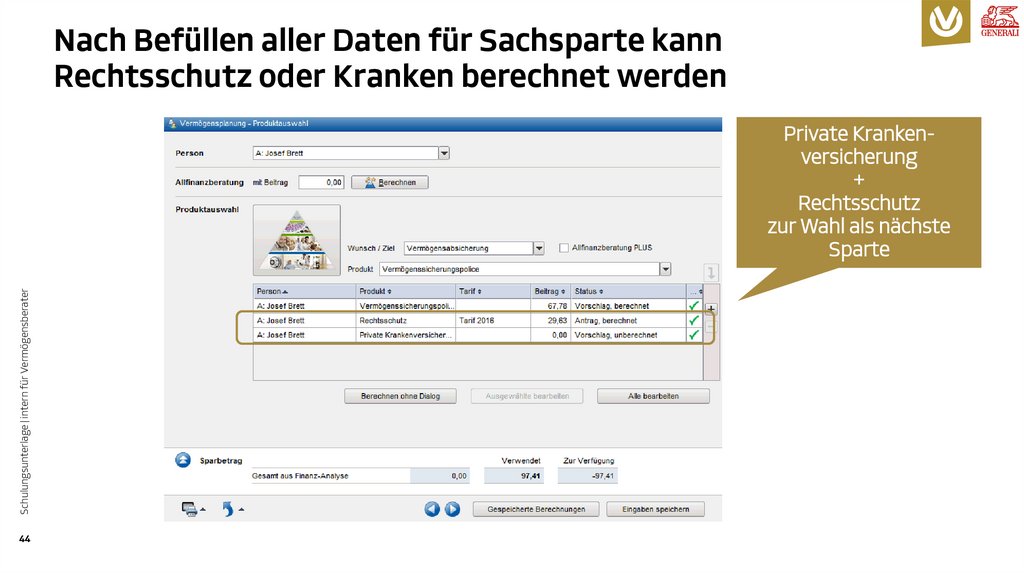This screenshot has width=1024, height=574.
Task: Collapse the Sparbetrag section arrow icon
Action: pos(183,460)
